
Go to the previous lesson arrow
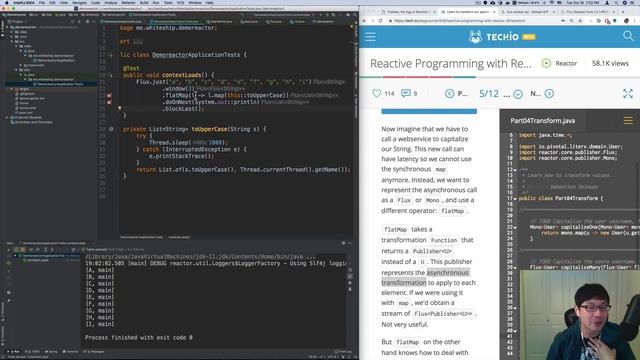449,93
